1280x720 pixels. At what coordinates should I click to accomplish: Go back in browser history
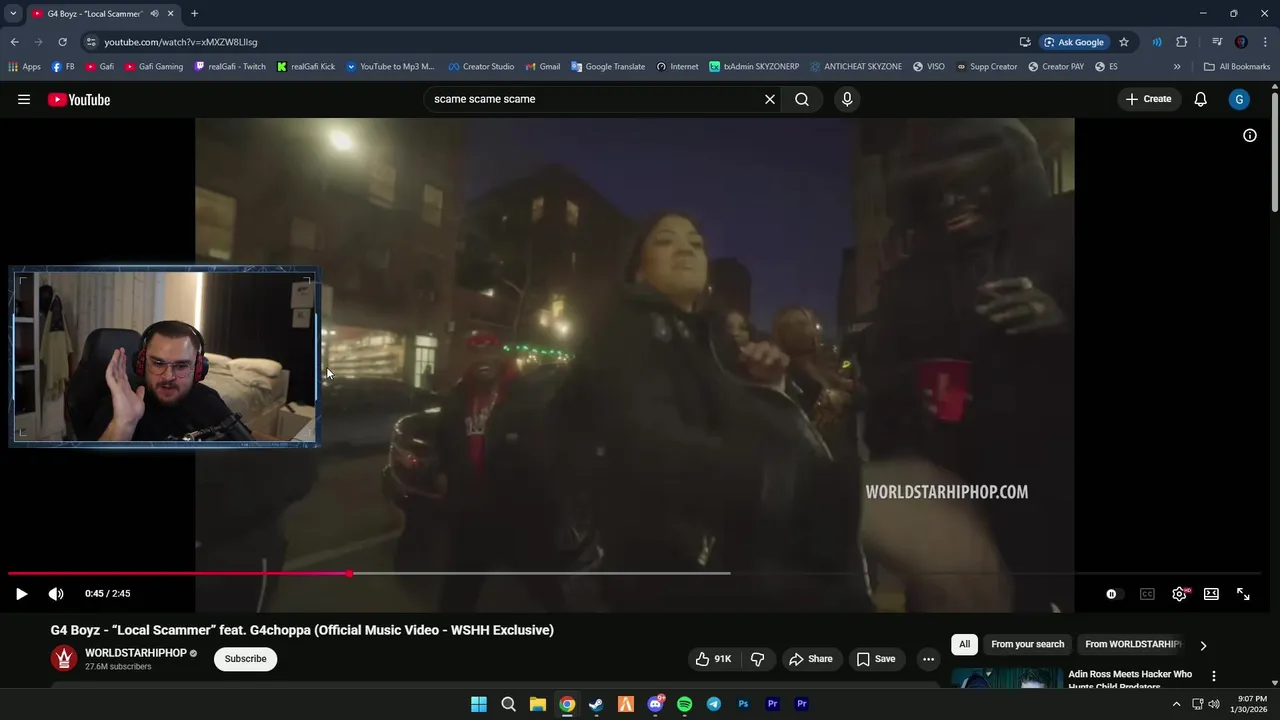[14, 42]
